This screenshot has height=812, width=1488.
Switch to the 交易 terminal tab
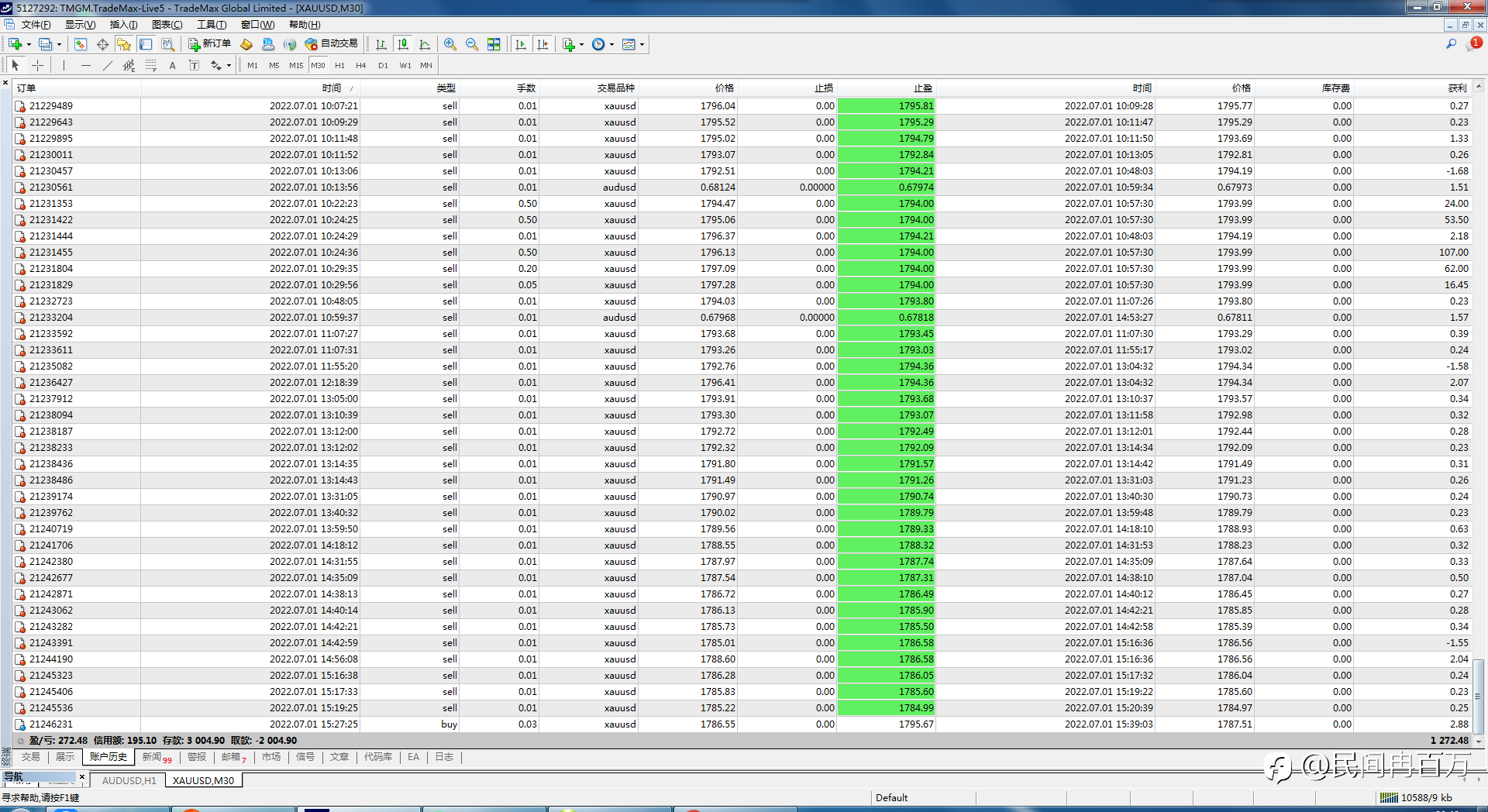click(30, 757)
